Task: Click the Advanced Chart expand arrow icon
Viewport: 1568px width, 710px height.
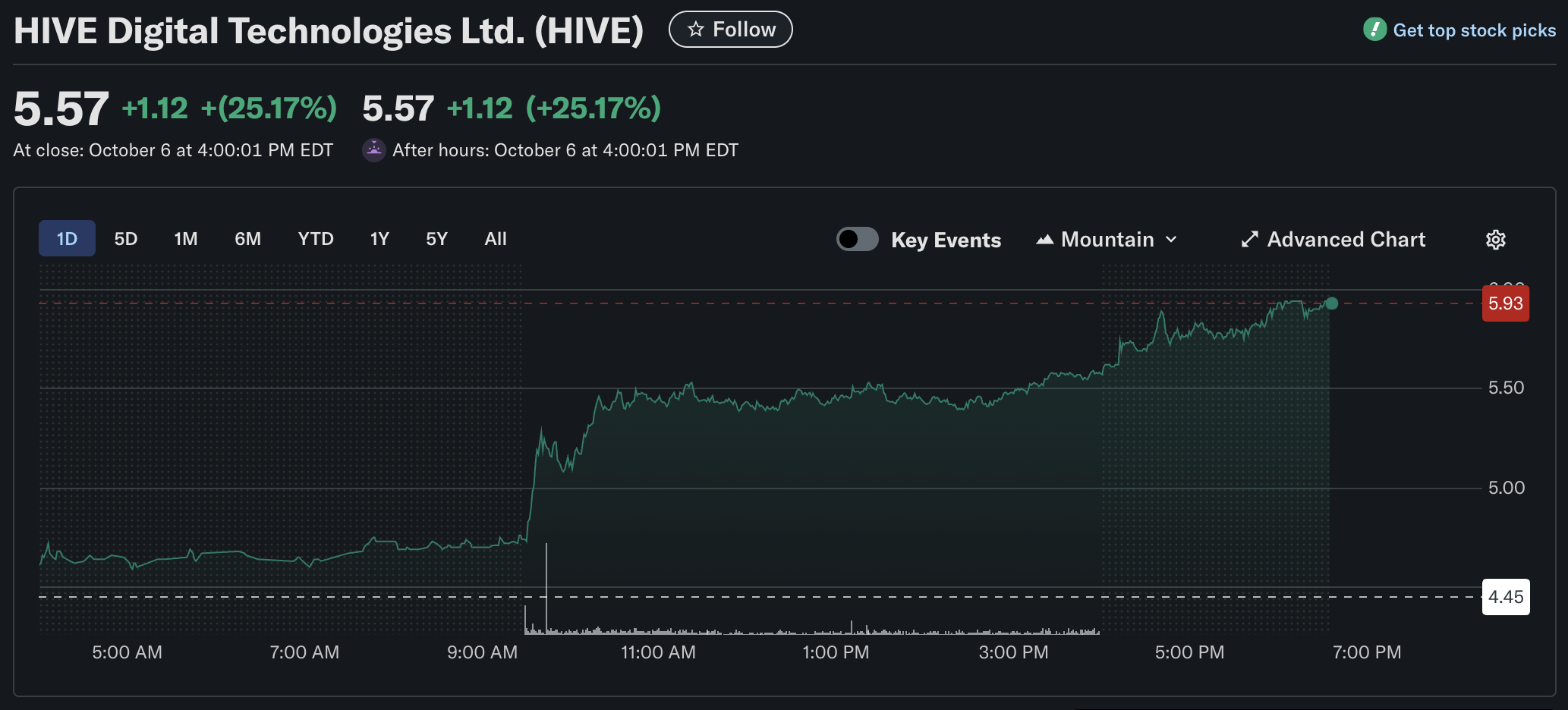Action: tap(1249, 240)
